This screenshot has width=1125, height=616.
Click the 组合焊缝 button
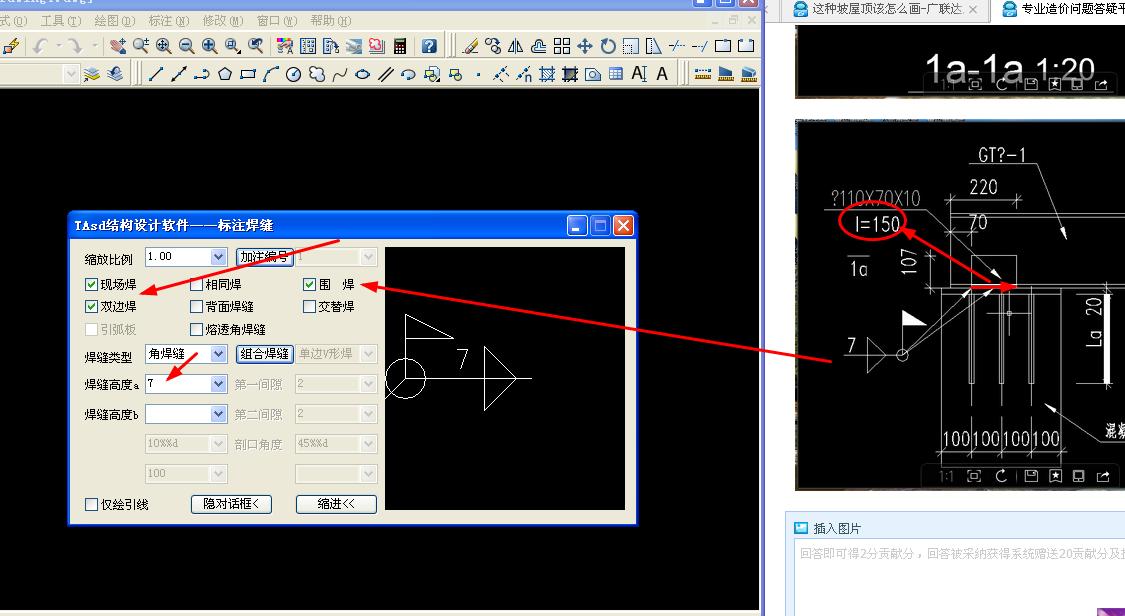point(265,354)
